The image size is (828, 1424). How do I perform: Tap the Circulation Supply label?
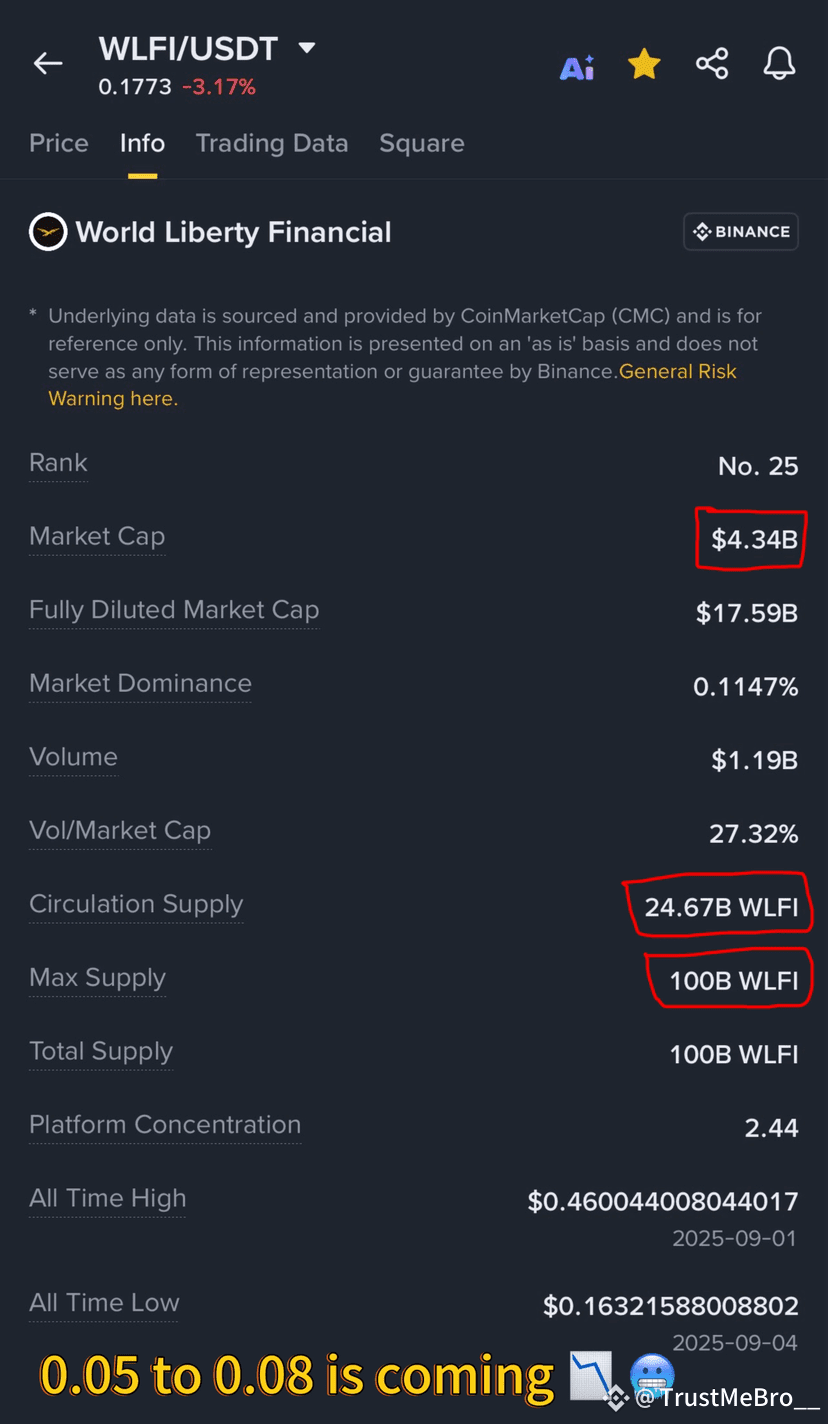click(136, 904)
